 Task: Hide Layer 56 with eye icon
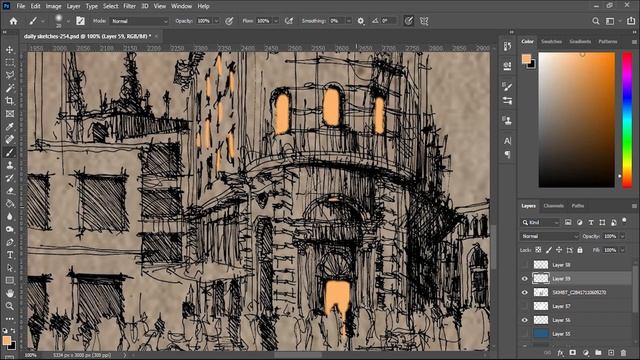(x=525, y=320)
